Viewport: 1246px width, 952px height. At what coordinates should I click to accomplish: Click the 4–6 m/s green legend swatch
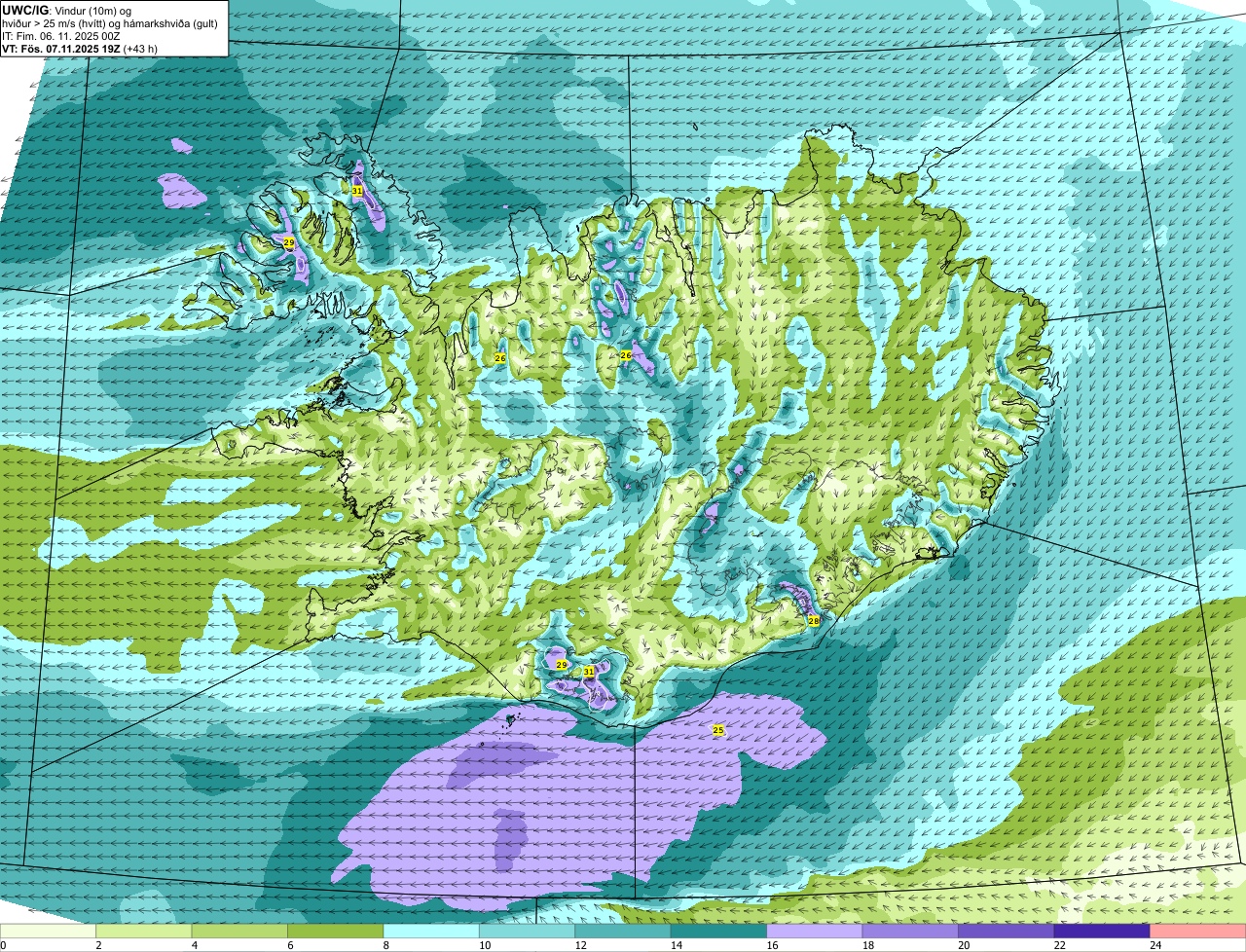pos(240,932)
